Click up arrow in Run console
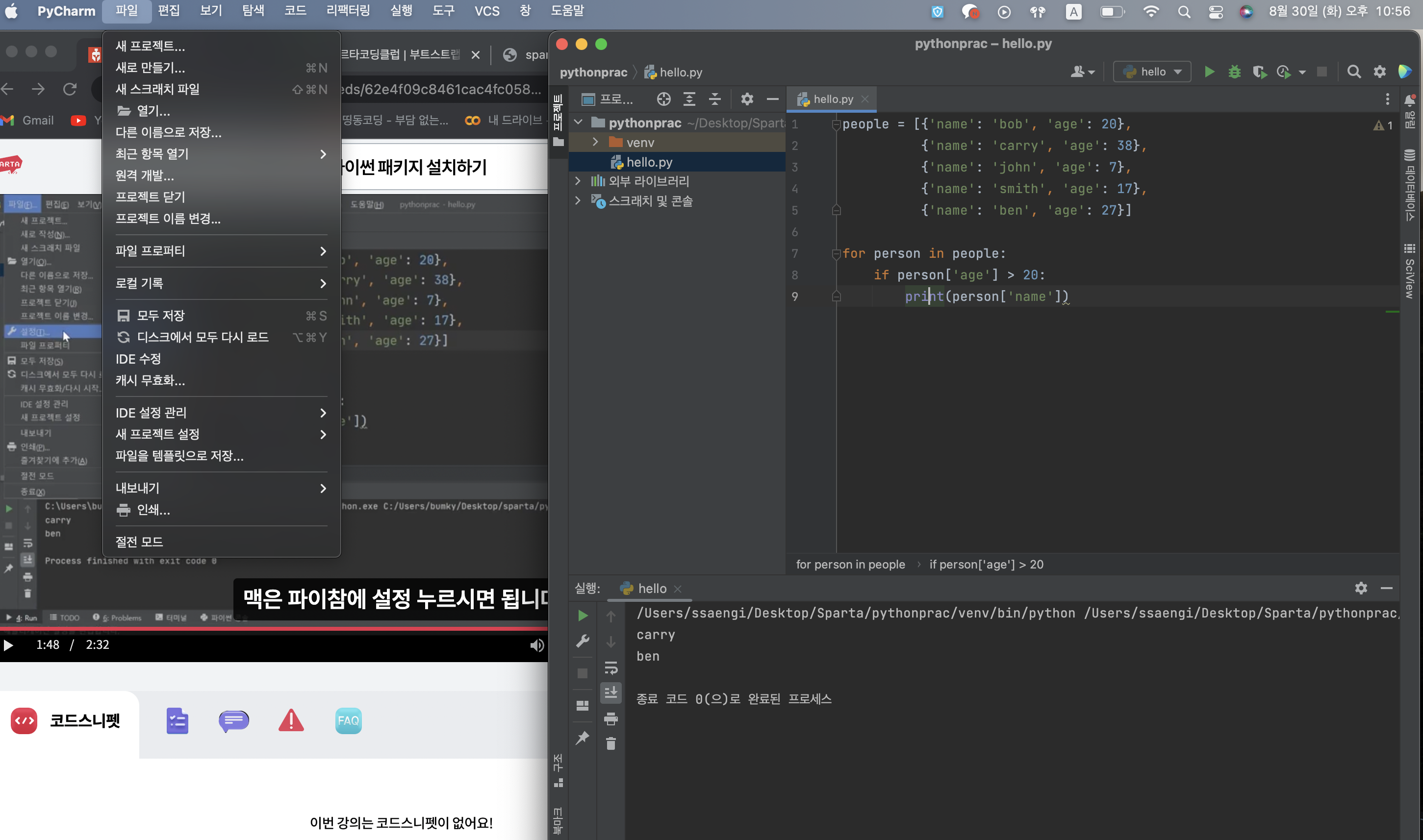1423x840 pixels. pyautogui.click(x=611, y=616)
